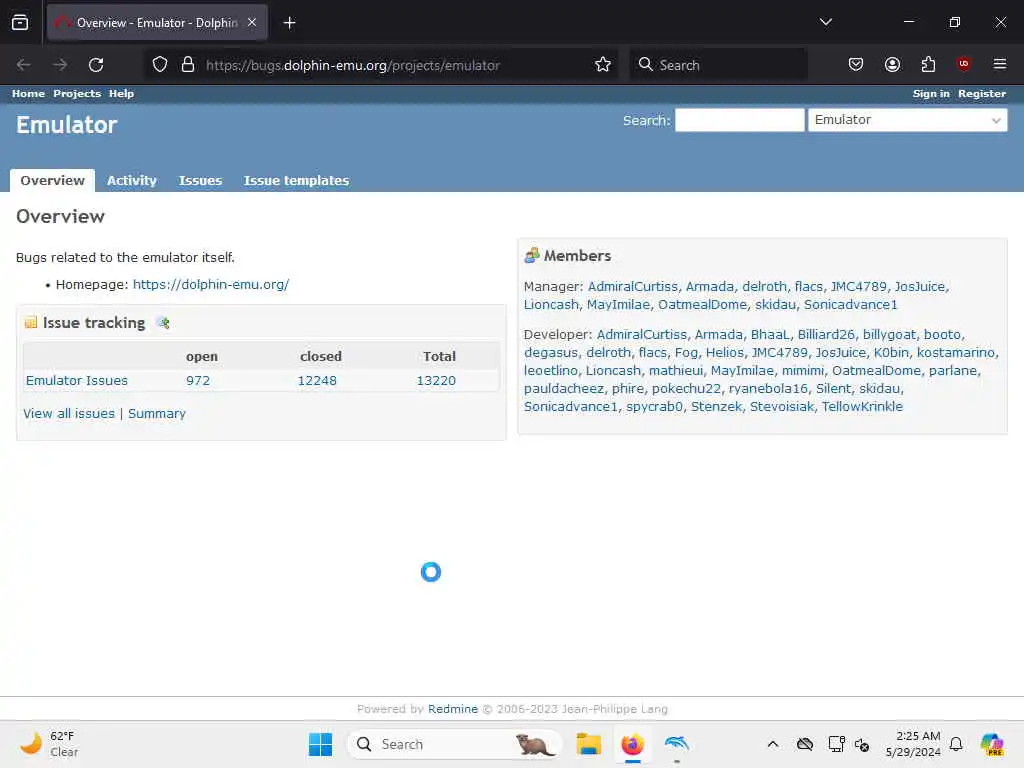Viewport: 1024px width, 768px height.
Task: Show hidden system tray icons
Action: [773, 744]
